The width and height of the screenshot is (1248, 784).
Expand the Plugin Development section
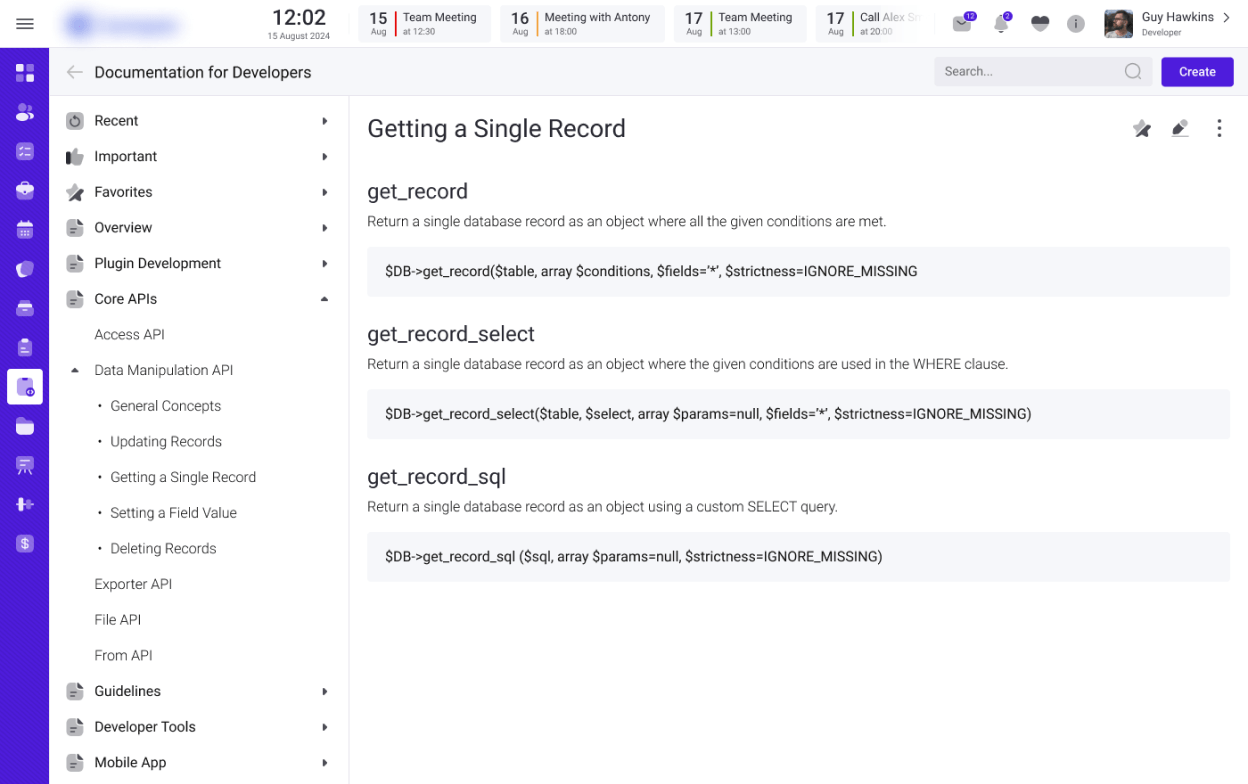tap(324, 264)
